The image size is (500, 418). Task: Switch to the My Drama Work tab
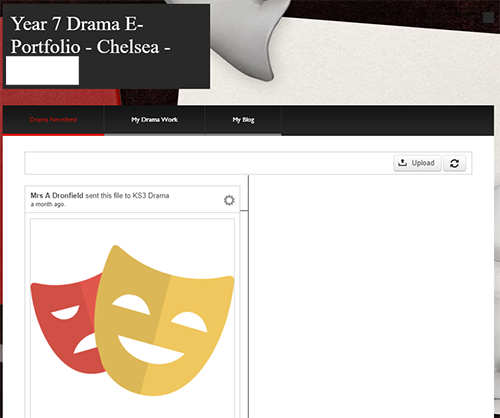(x=154, y=120)
